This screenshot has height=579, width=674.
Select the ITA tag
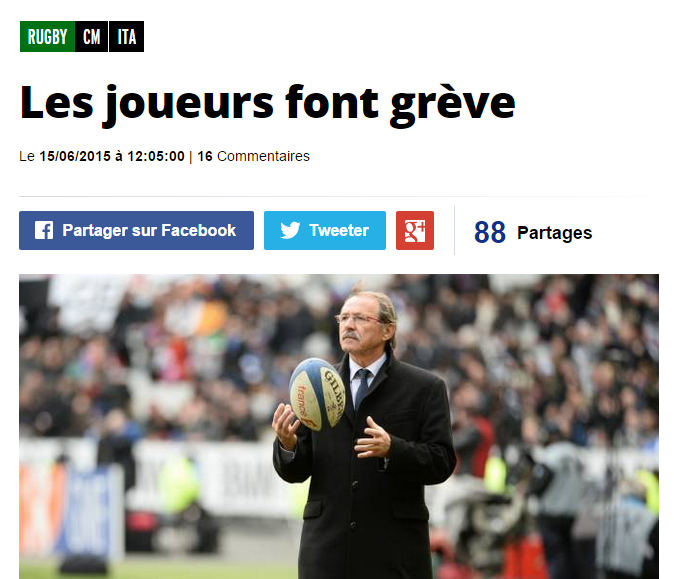coord(127,37)
